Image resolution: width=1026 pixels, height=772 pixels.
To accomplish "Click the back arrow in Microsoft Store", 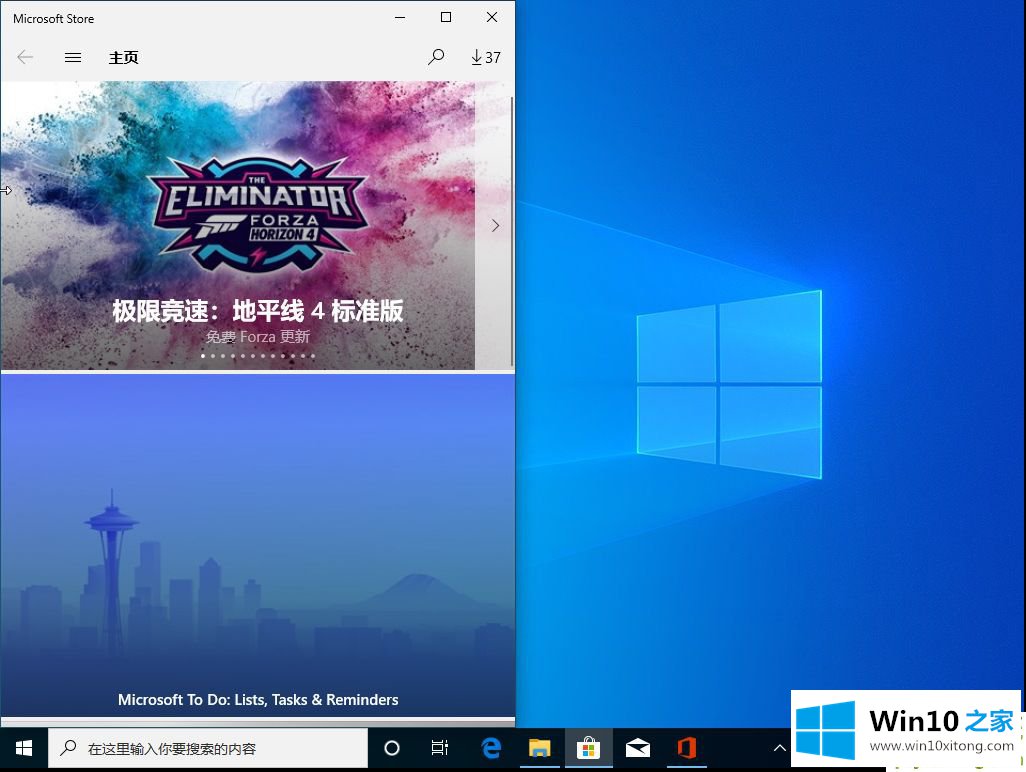I will pyautogui.click(x=26, y=58).
